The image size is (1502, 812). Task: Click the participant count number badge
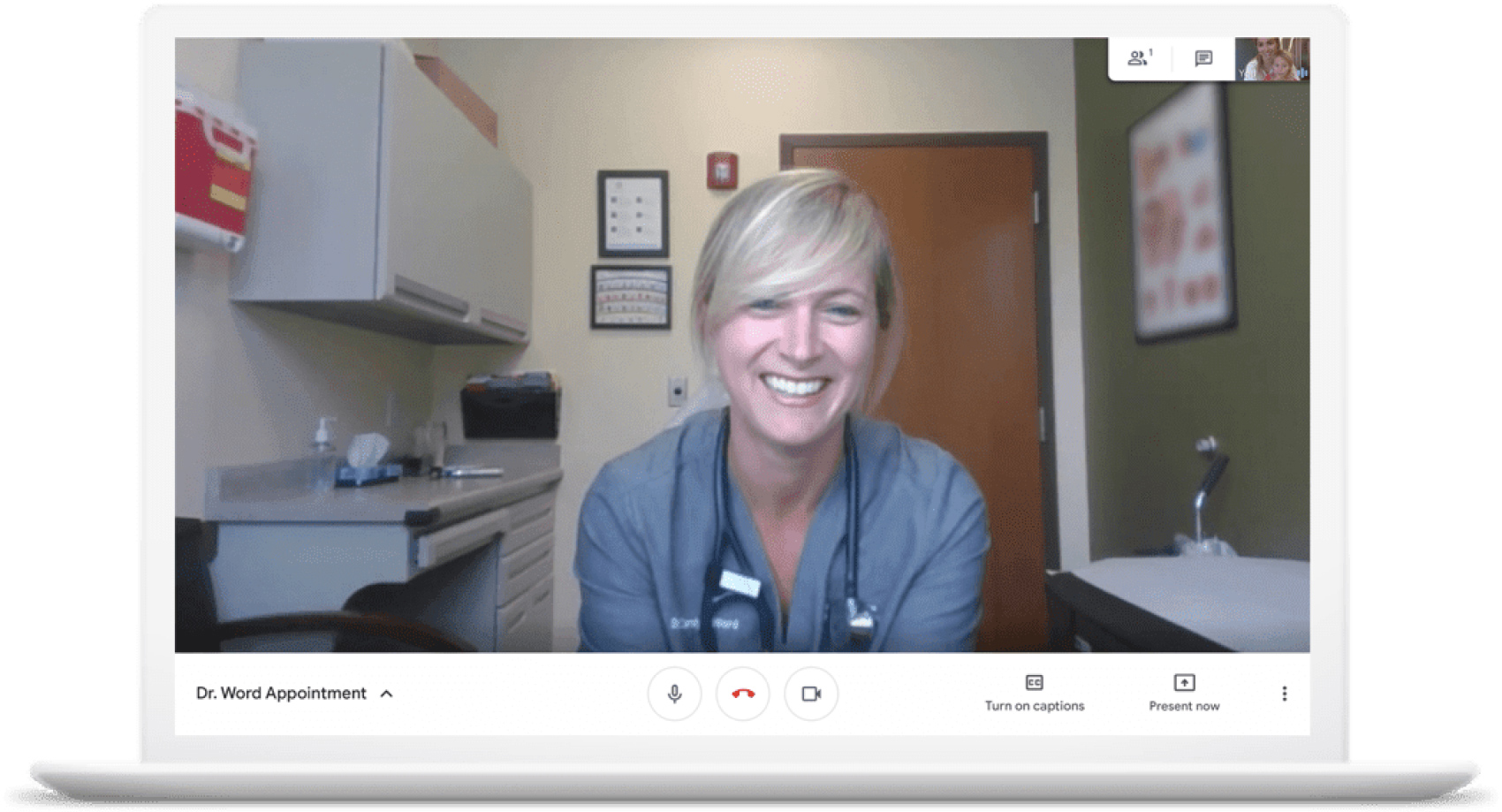1150,52
